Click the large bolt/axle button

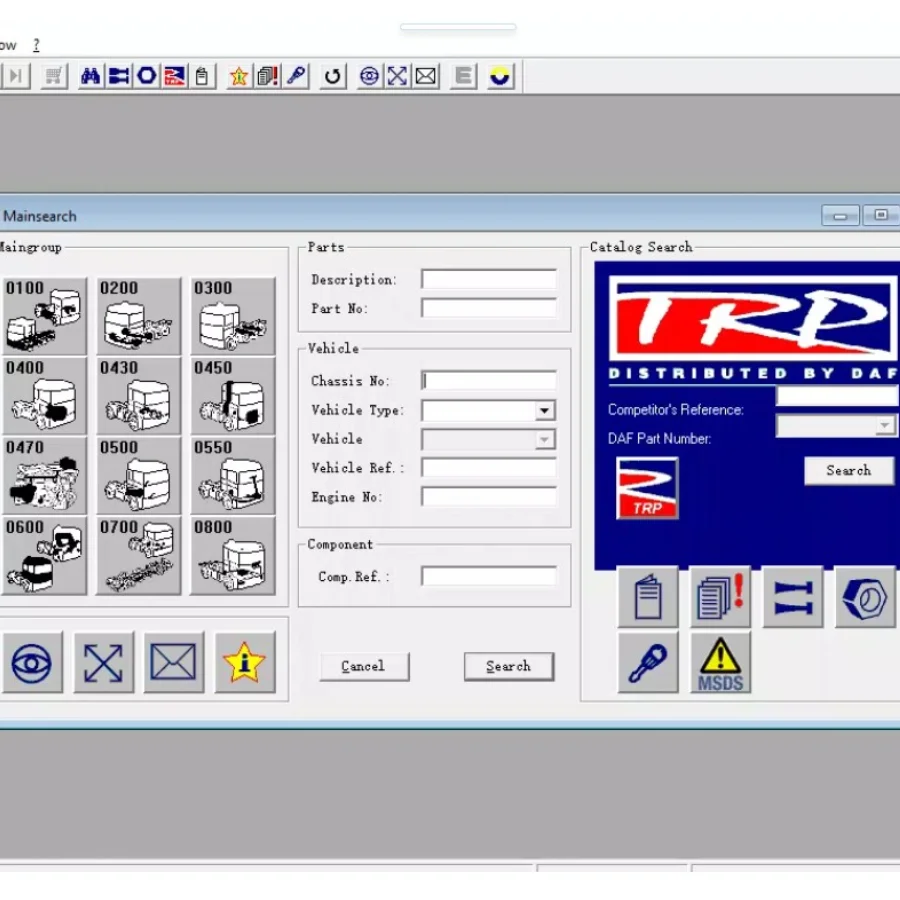point(793,598)
